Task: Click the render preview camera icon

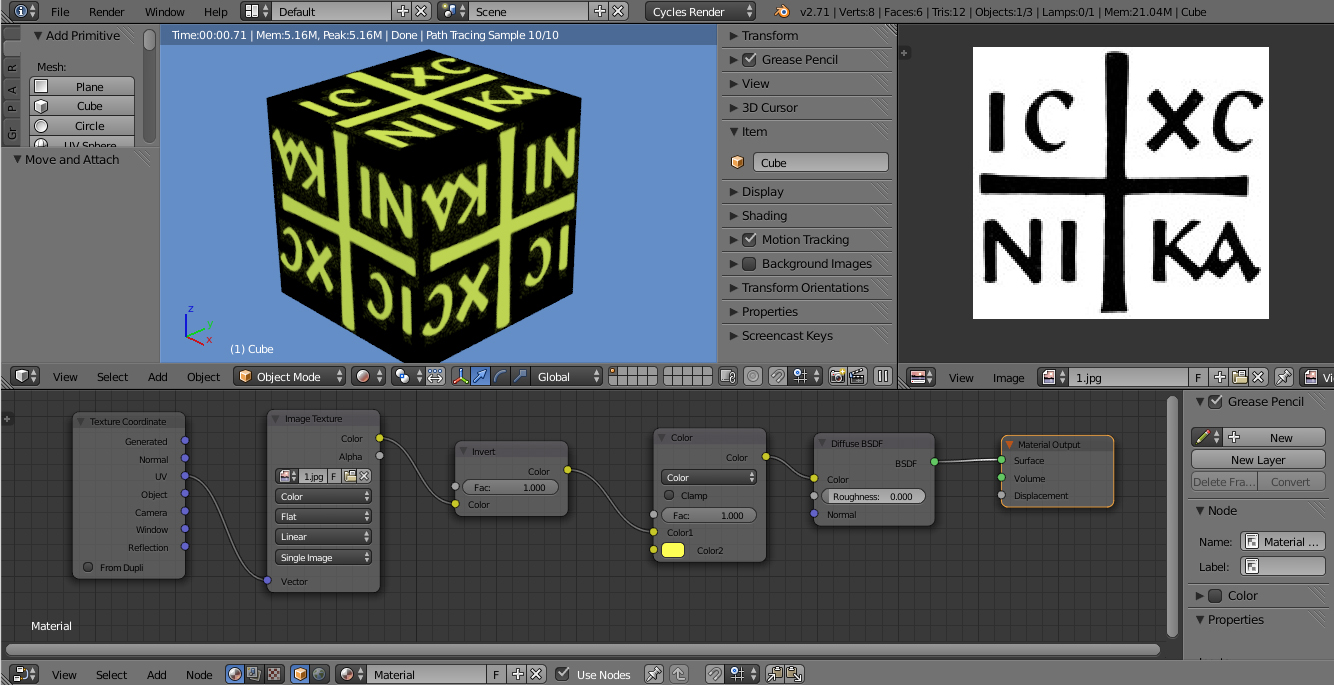Action: click(x=838, y=377)
